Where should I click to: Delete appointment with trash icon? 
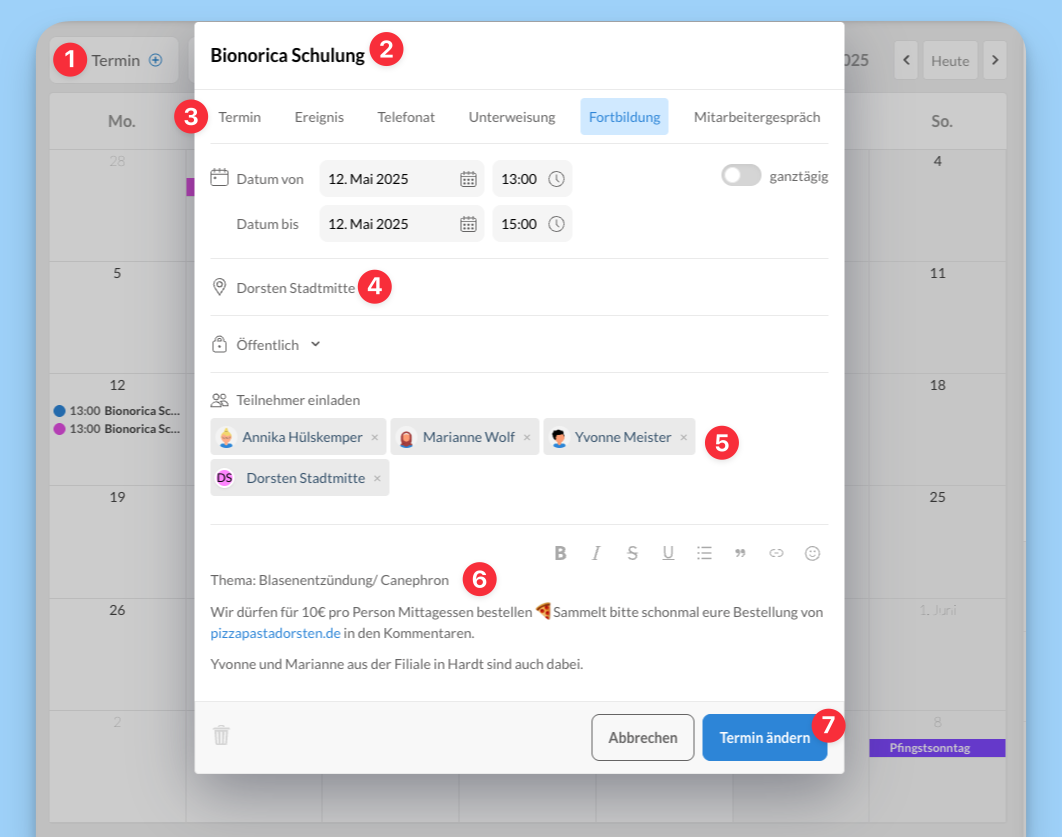221,736
